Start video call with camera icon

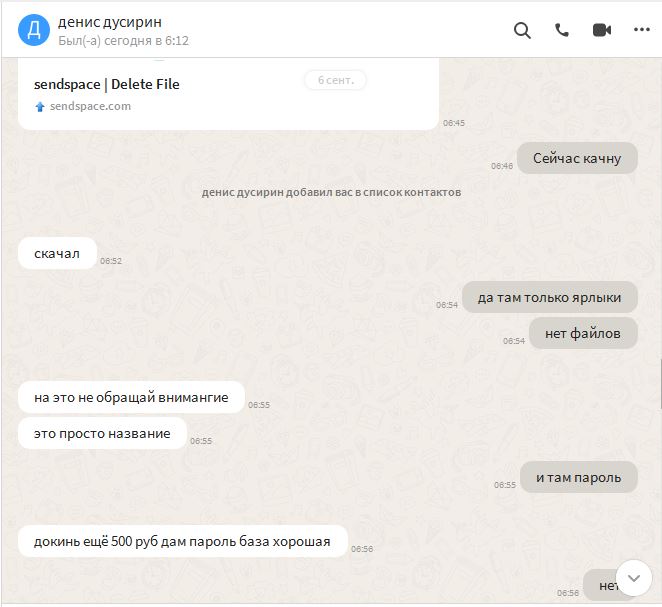pos(602,30)
